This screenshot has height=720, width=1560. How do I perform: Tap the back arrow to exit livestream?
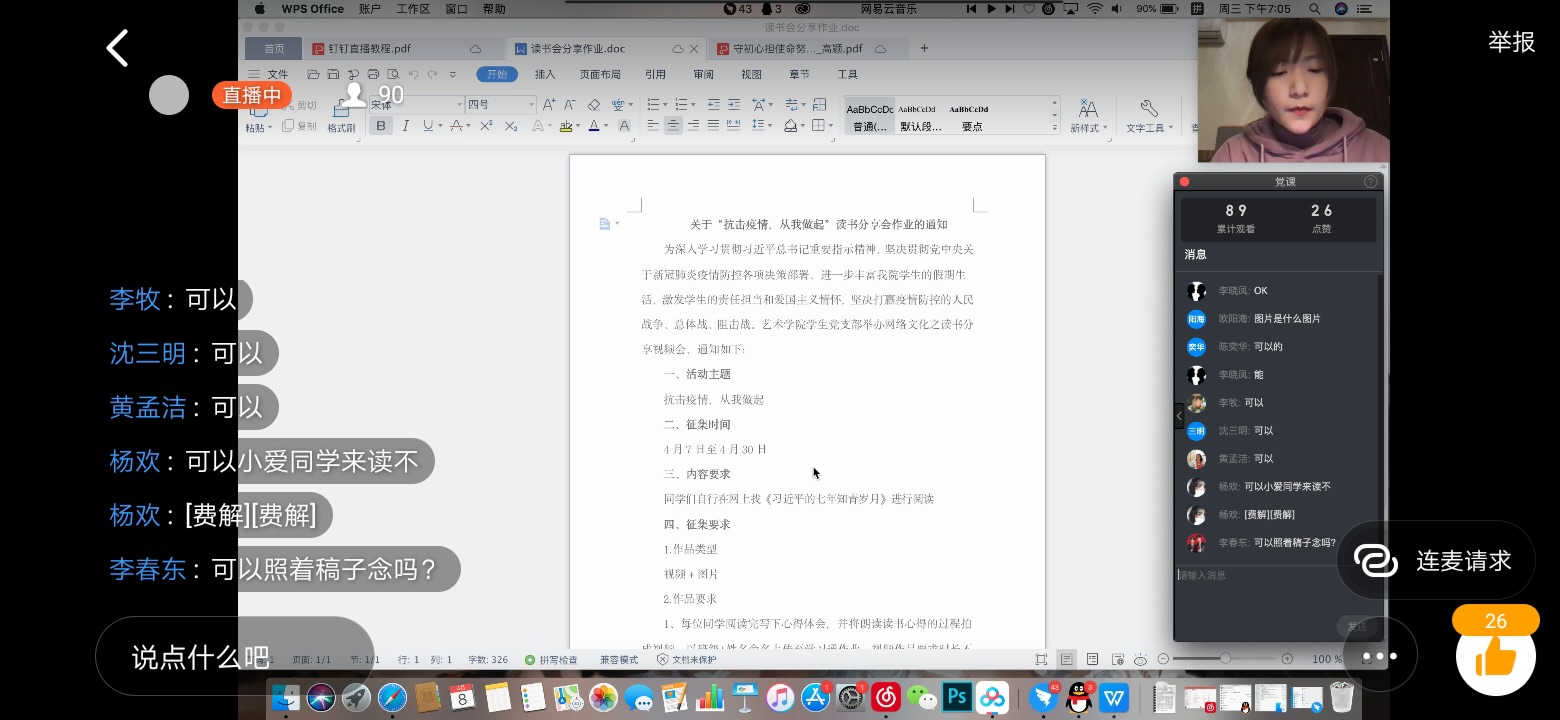[118, 48]
